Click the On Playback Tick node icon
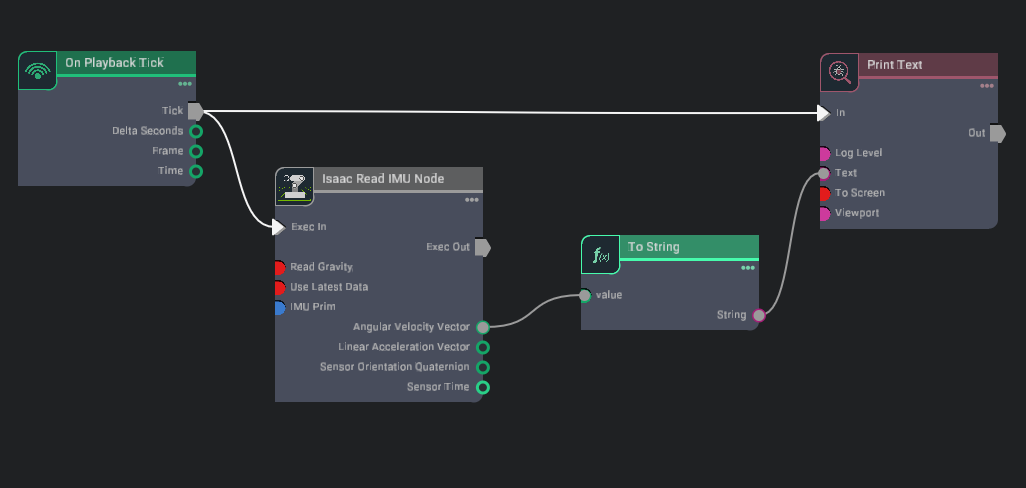The height and width of the screenshot is (488, 1026). pyautogui.click(x=38, y=71)
